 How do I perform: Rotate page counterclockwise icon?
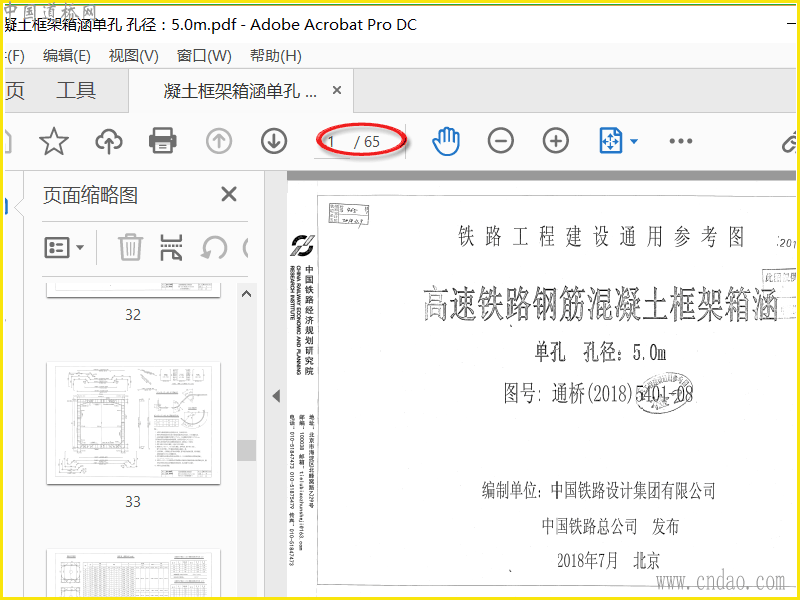coord(214,248)
